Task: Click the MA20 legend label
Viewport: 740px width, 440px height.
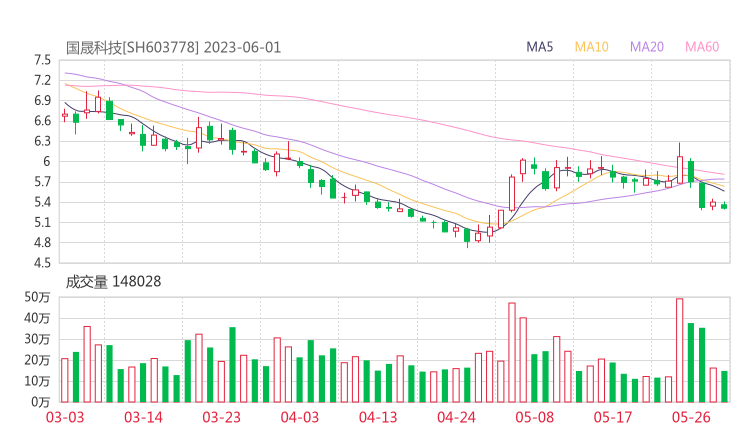Action: click(647, 47)
